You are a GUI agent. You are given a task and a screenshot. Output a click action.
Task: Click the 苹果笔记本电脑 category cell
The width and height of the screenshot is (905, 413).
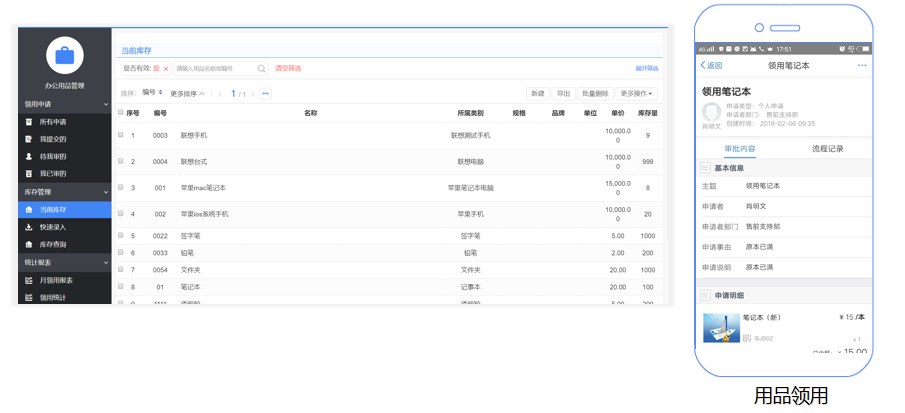[x=470, y=188]
